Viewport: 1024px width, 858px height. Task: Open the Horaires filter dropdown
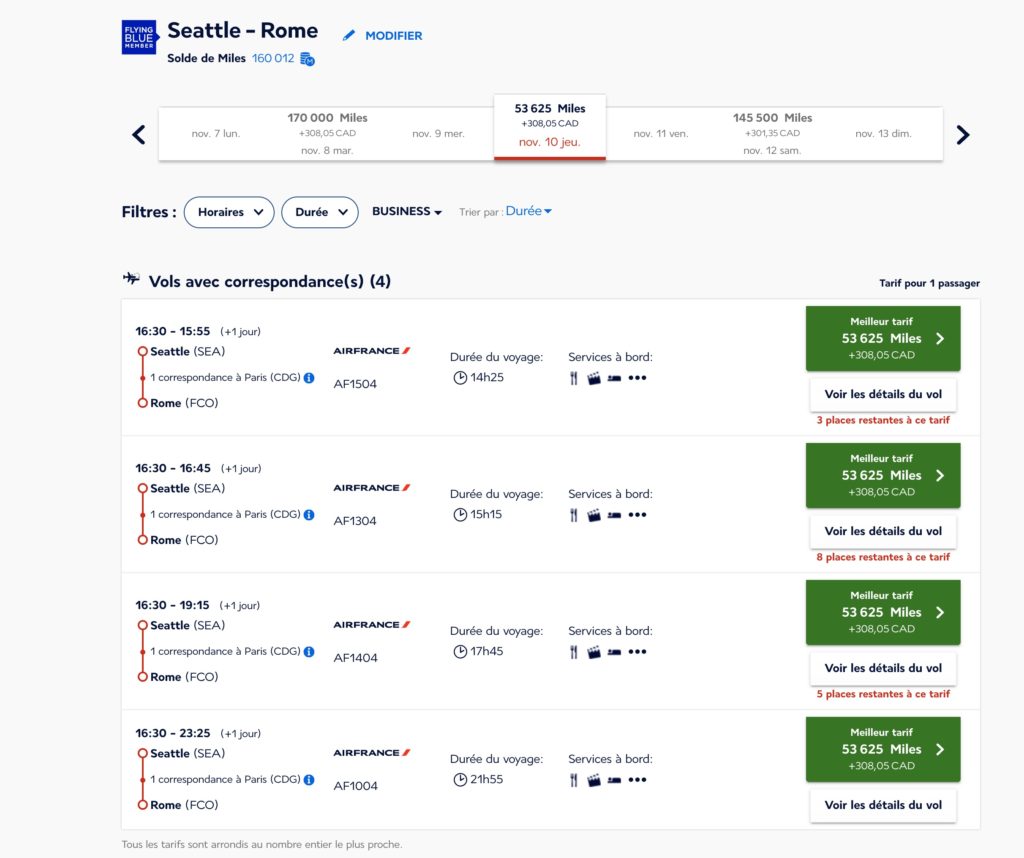click(229, 212)
